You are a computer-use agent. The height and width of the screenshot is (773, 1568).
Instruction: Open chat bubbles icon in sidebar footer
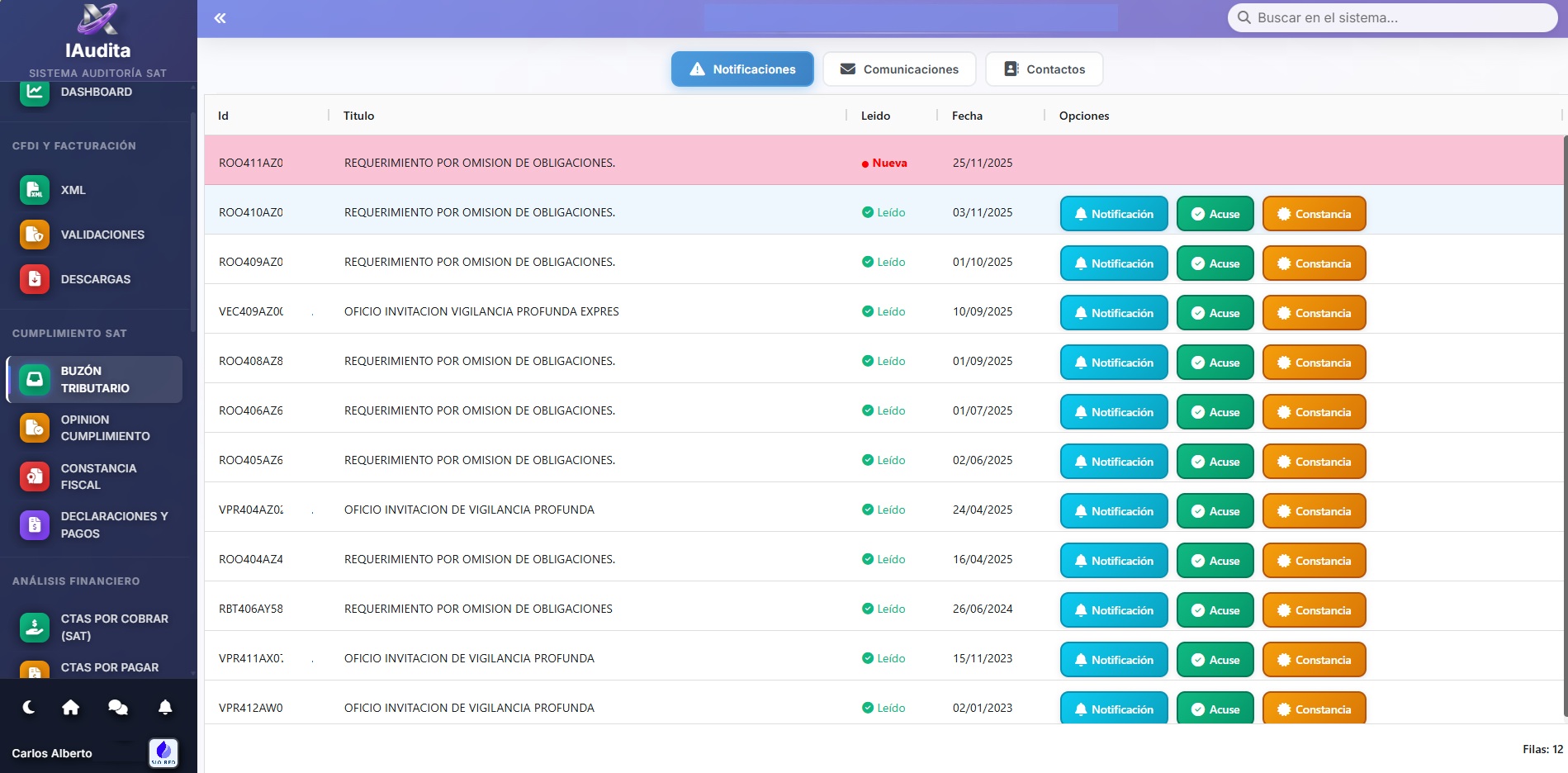click(x=118, y=707)
